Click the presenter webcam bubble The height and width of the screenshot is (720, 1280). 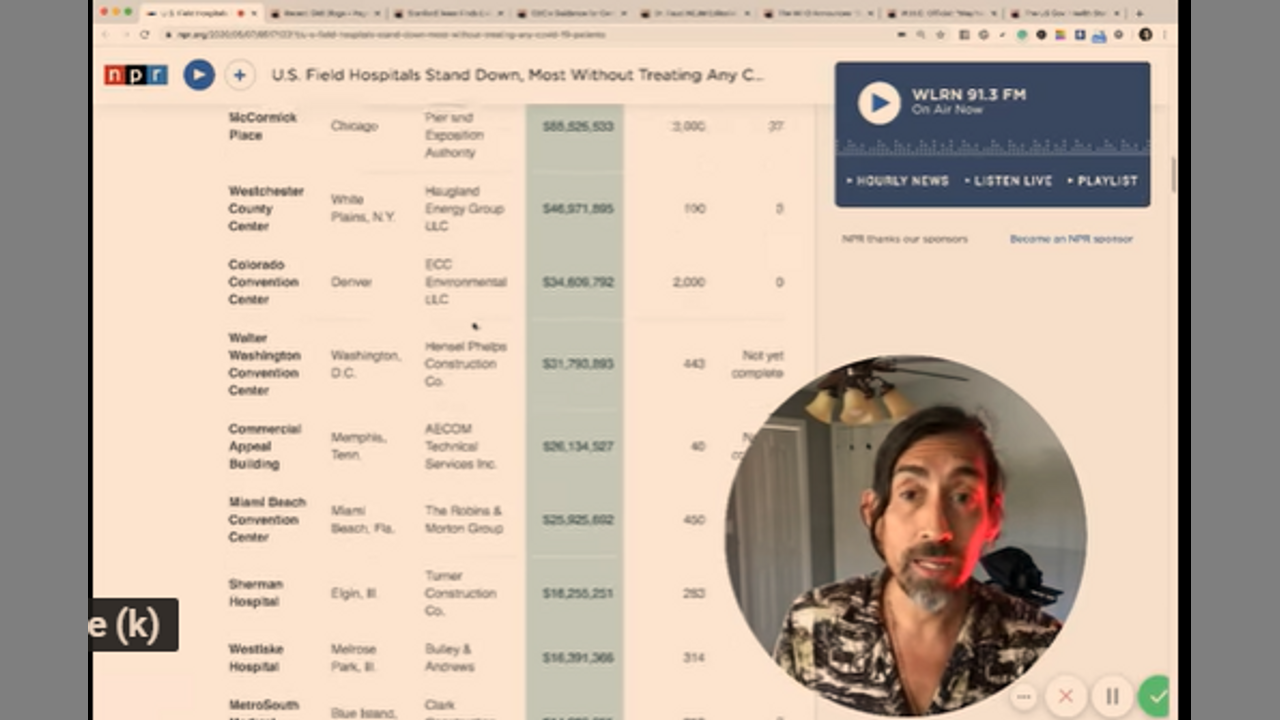pos(905,535)
